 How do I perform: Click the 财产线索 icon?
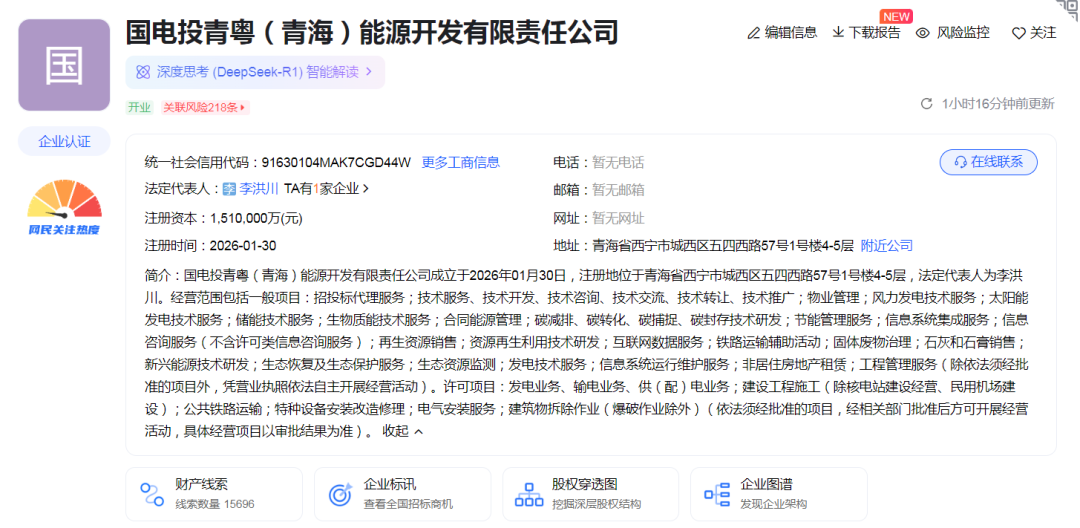pyautogui.click(x=152, y=494)
